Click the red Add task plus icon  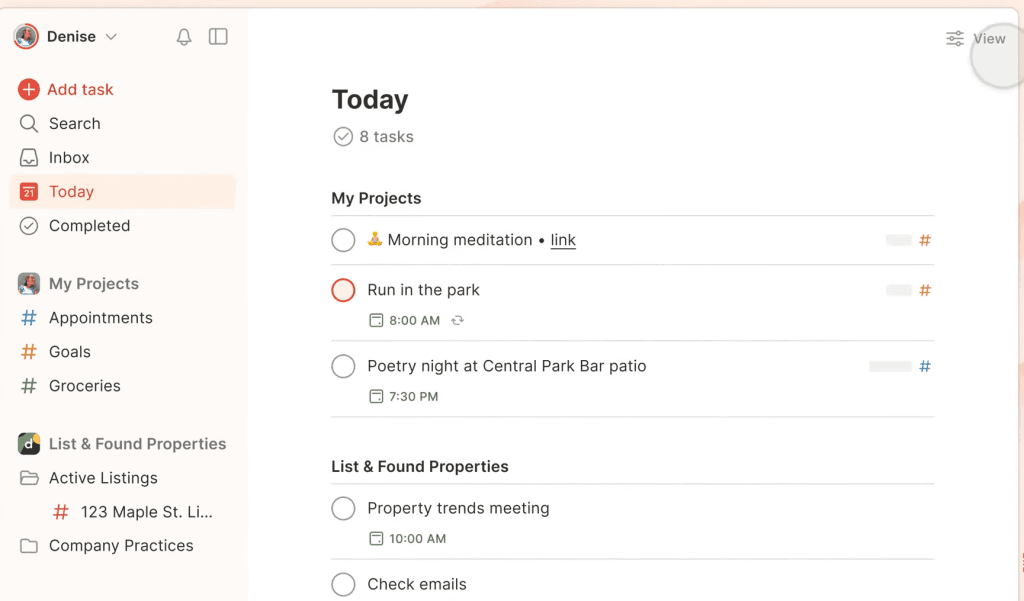click(29, 89)
